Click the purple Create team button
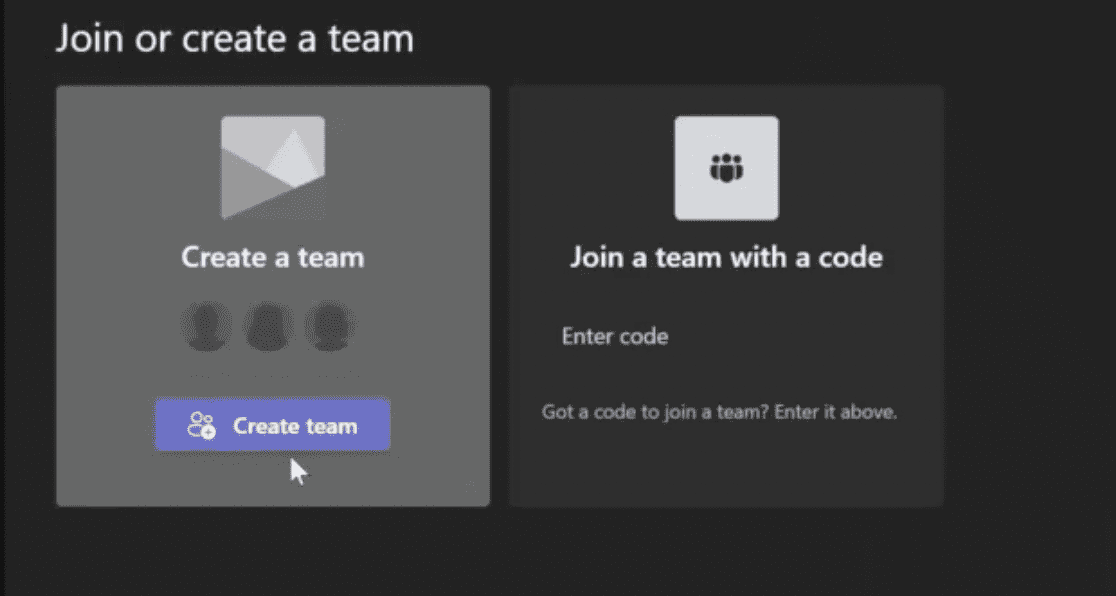The width and height of the screenshot is (1116, 596). 273,425
